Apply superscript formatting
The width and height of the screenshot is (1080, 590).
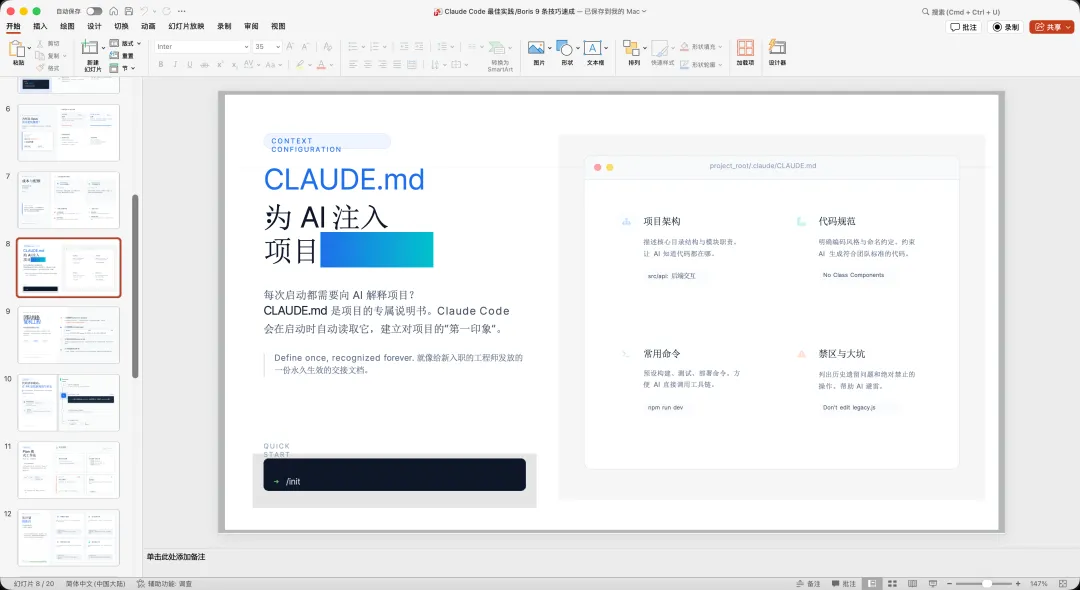click(220, 64)
